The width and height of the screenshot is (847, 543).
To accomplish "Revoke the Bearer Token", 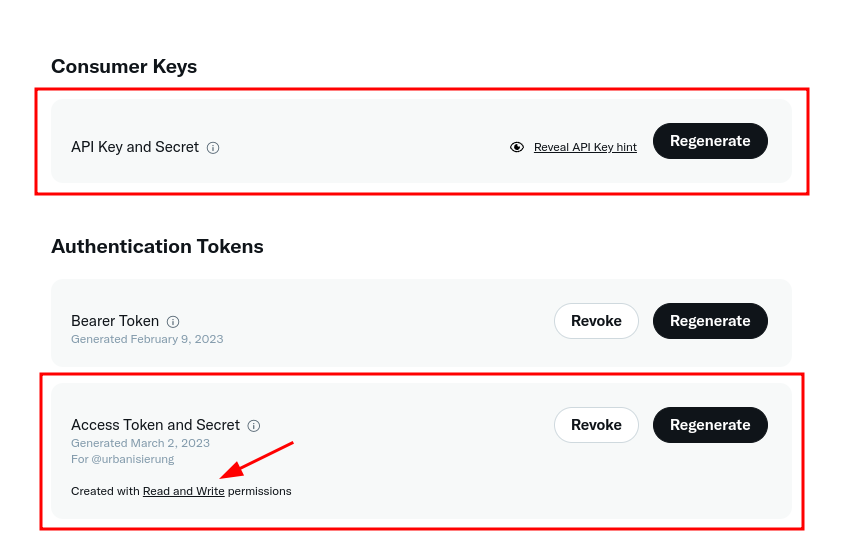I will [x=596, y=321].
